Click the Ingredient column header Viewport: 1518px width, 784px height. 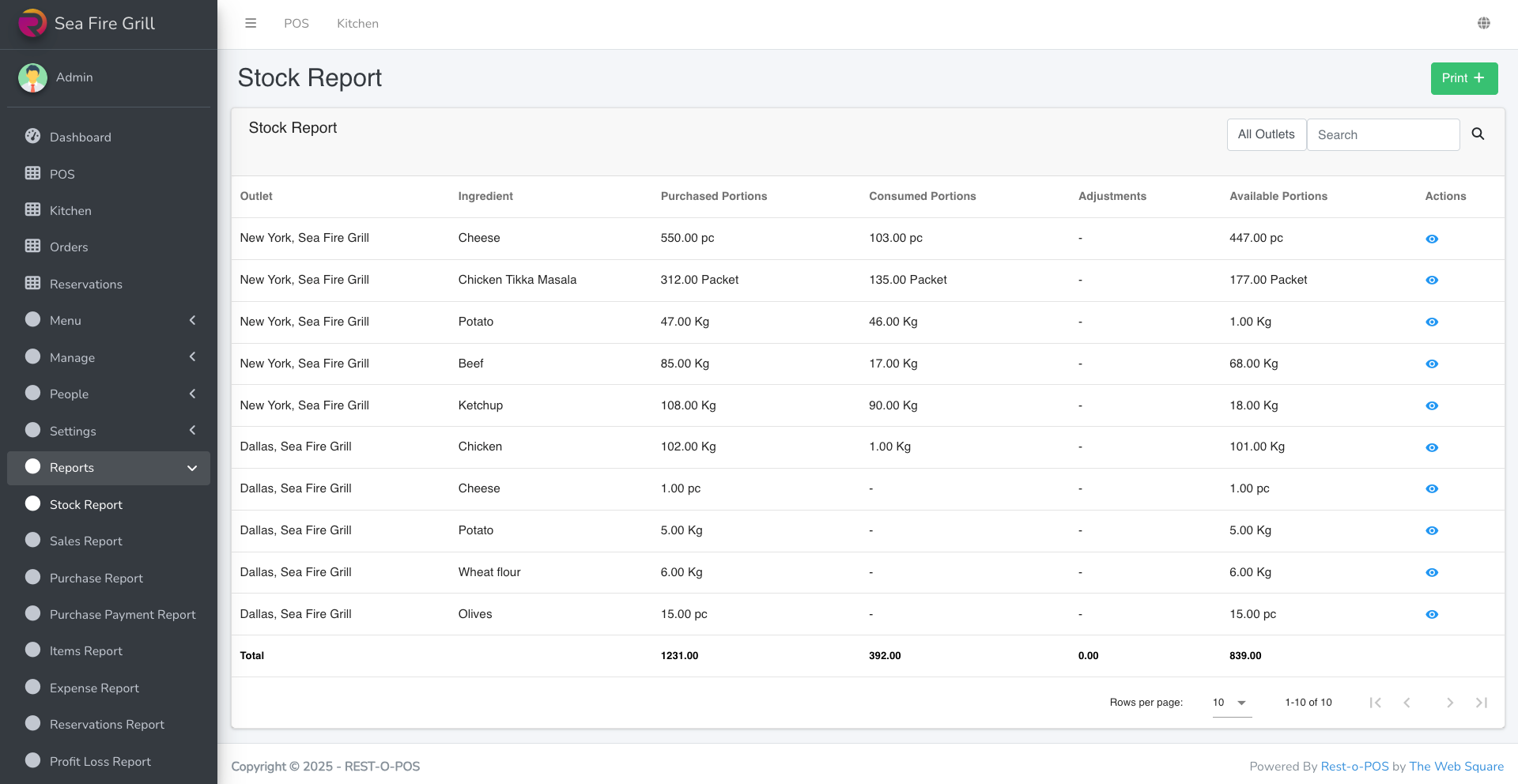(485, 196)
